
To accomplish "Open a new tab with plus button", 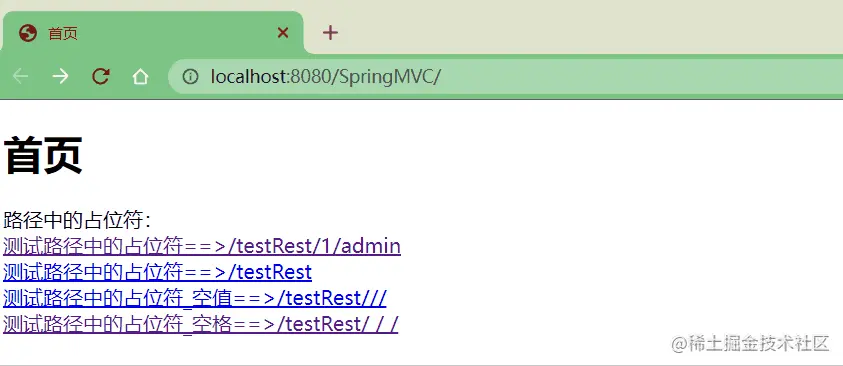I will (330, 33).
